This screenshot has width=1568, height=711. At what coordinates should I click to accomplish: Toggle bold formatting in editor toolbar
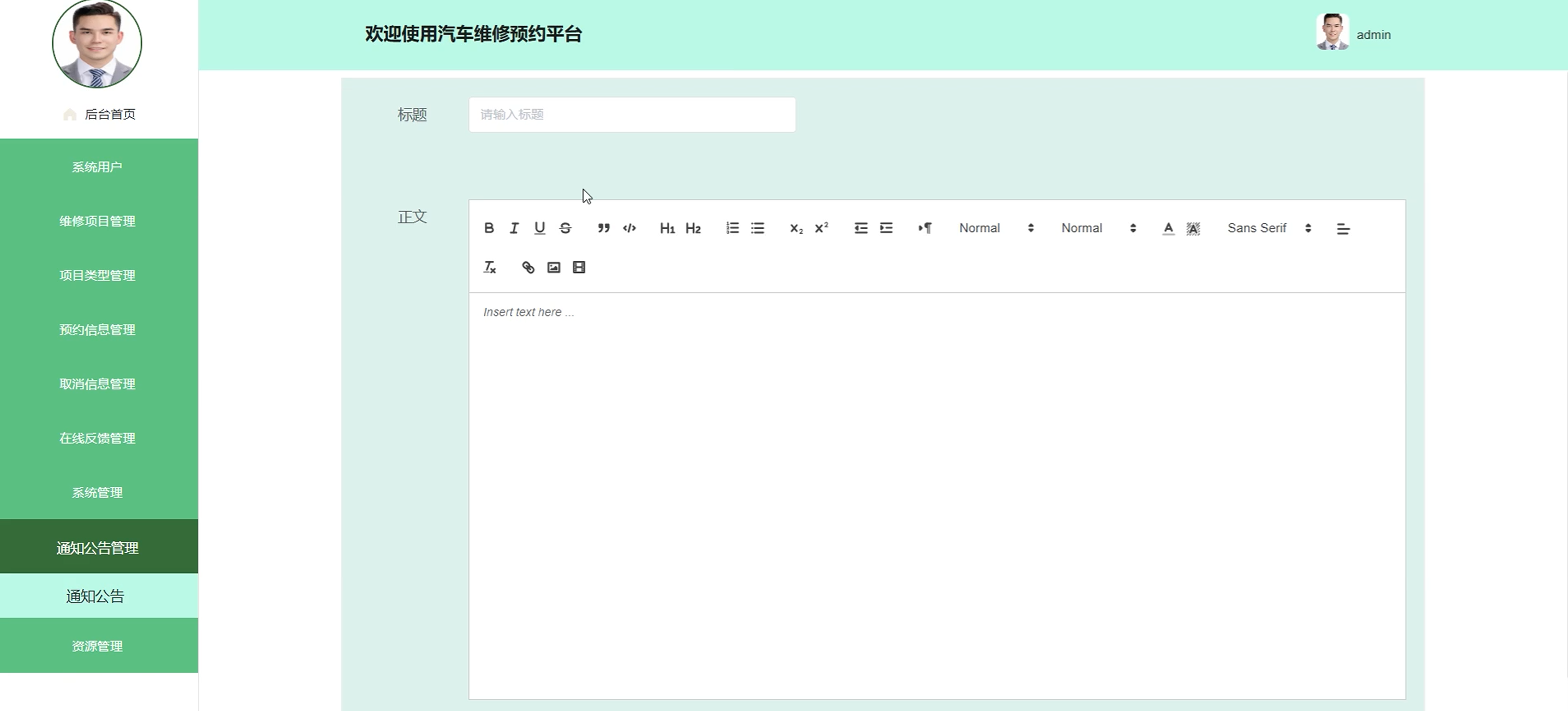(489, 228)
